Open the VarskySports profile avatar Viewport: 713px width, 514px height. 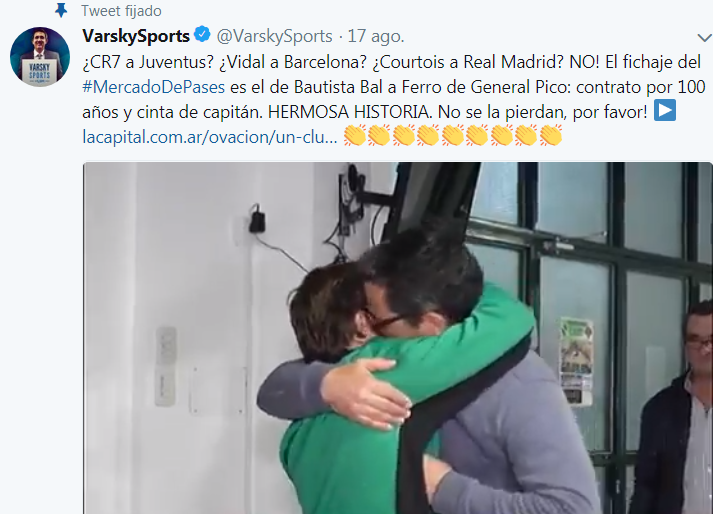click(40, 57)
